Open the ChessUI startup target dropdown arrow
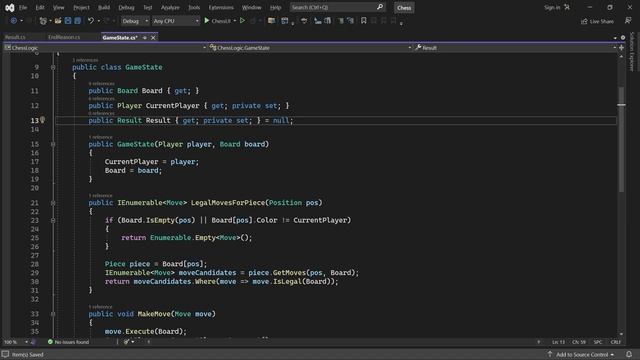 [235, 21]
